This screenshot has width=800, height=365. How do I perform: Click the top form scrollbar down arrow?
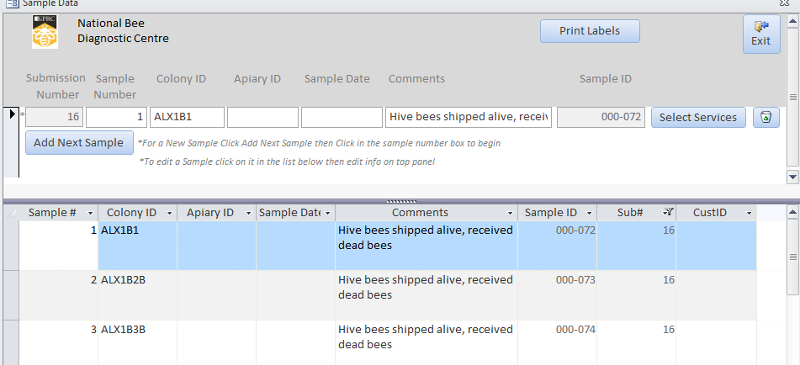tap(792, 177)
